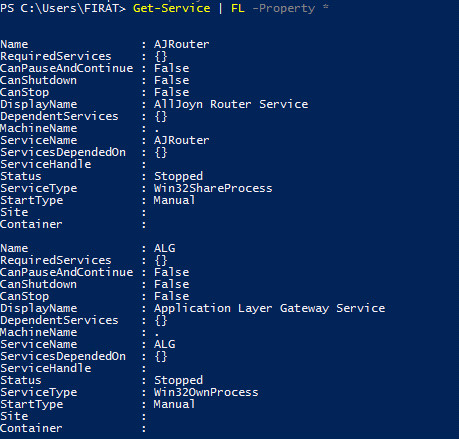Click ALG value beside second Name label
Image resolution: width=459 pixels, height=439 pixels.
pyautogui.click(x=164, y=248)
